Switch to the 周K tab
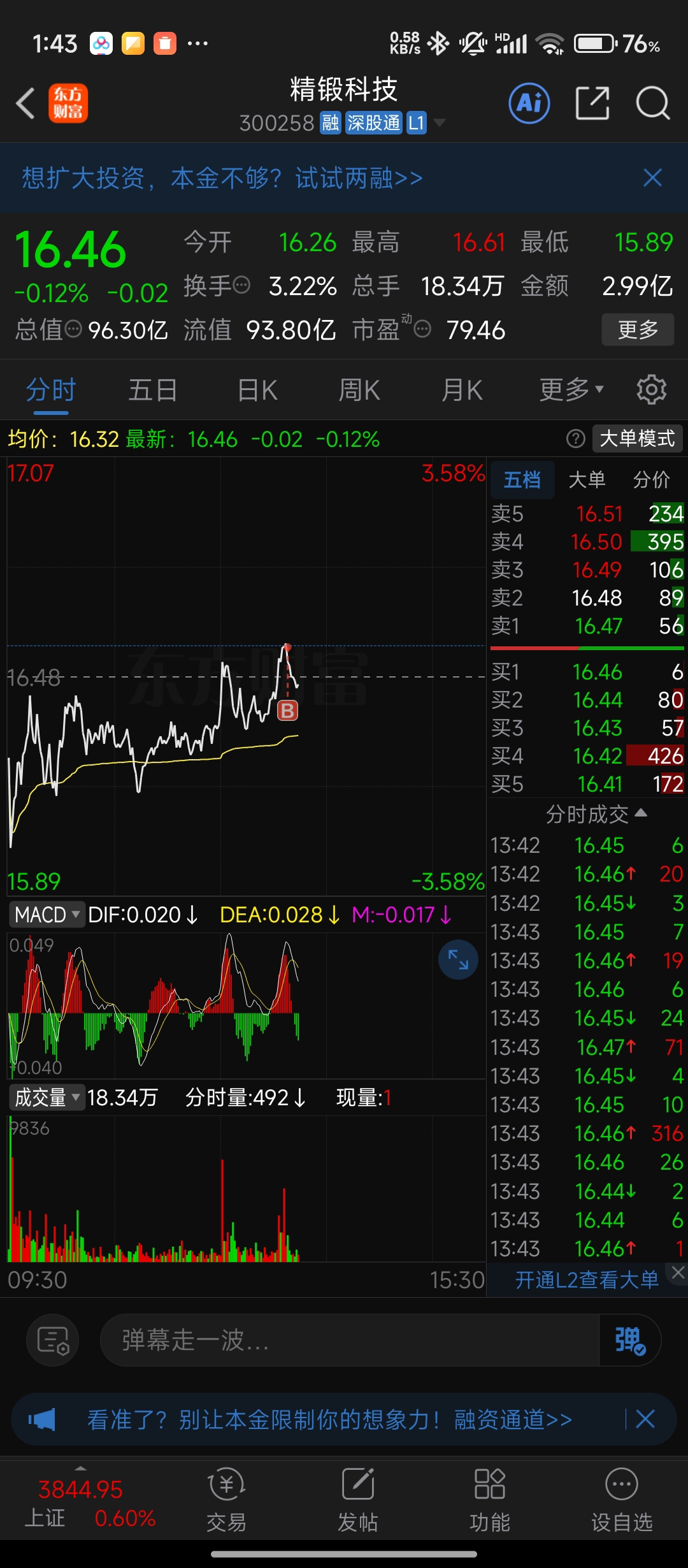 coord(359,390)
